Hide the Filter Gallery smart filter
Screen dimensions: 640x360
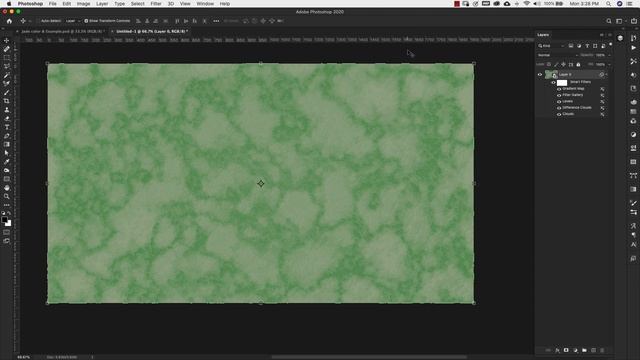tap(559, 95)
